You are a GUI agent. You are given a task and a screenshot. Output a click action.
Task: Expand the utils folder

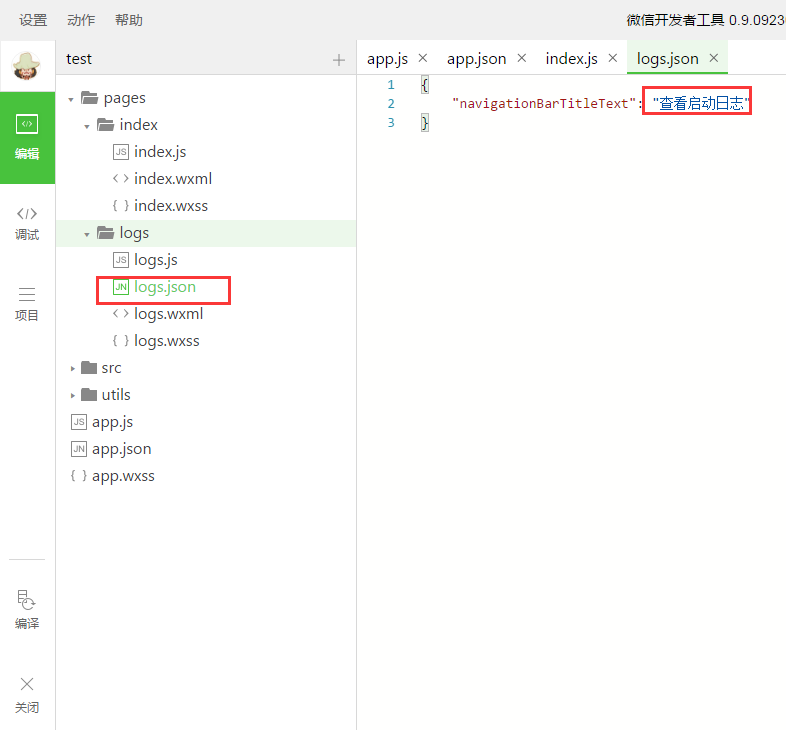[72, 396]
